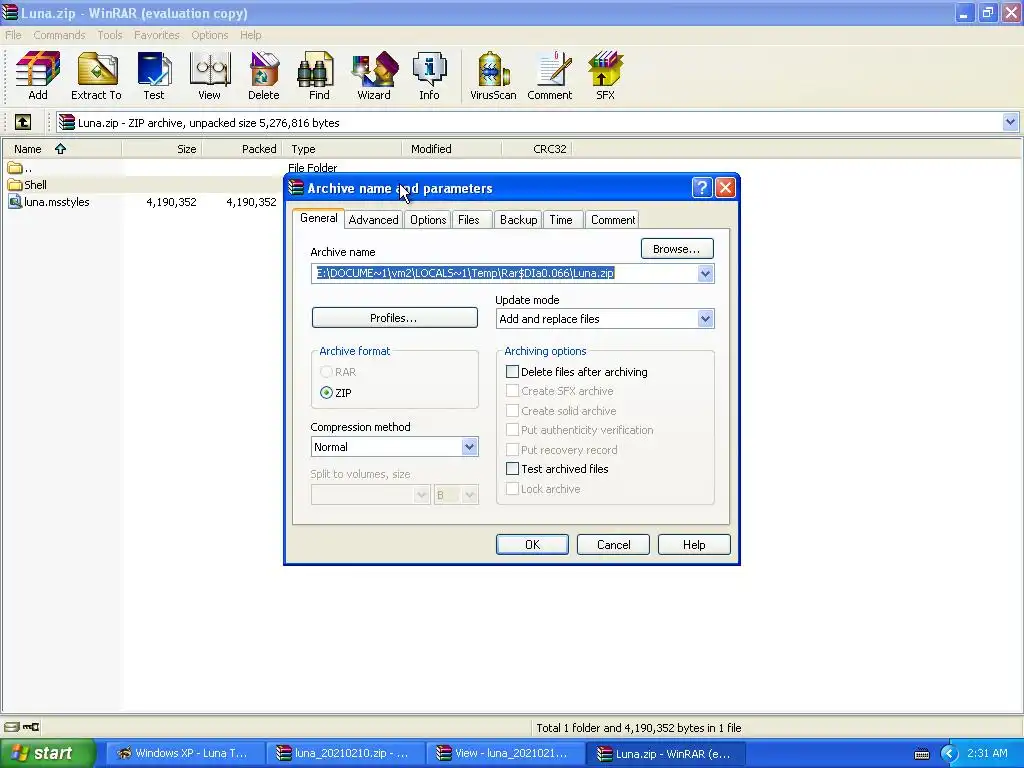Switch to luna_20210210.zip taskbar window
The image size is (1024, 768).
tap(344, 754)
